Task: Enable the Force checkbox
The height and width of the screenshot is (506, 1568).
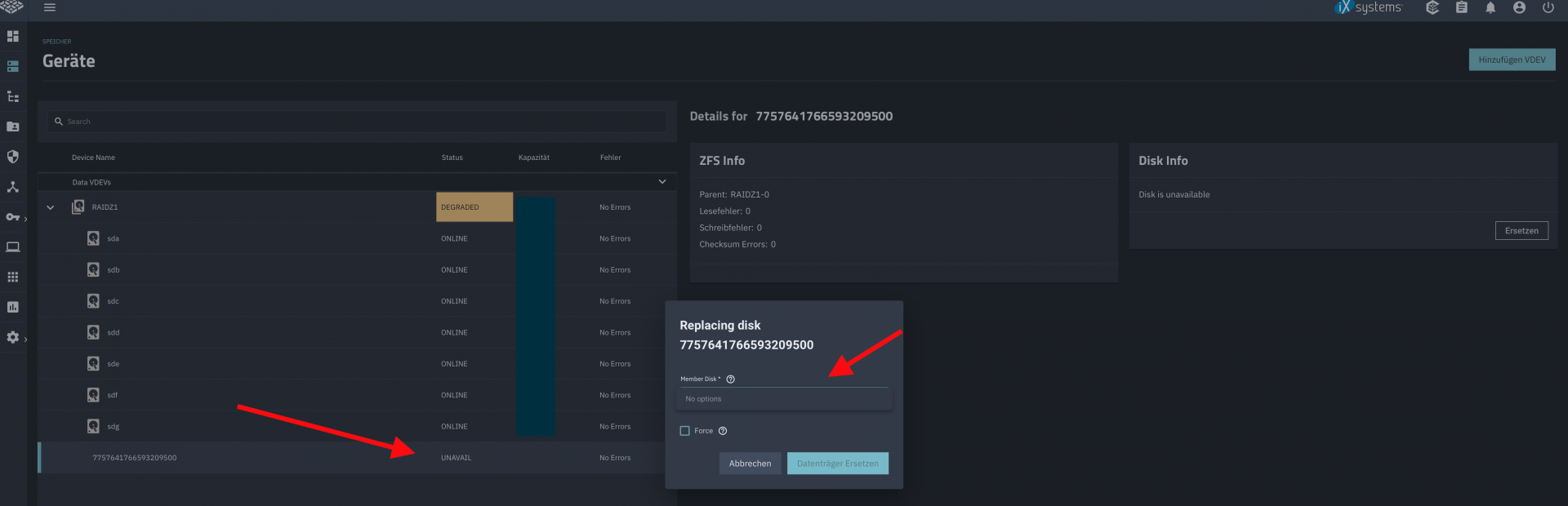Action: [x=685, y=431]
